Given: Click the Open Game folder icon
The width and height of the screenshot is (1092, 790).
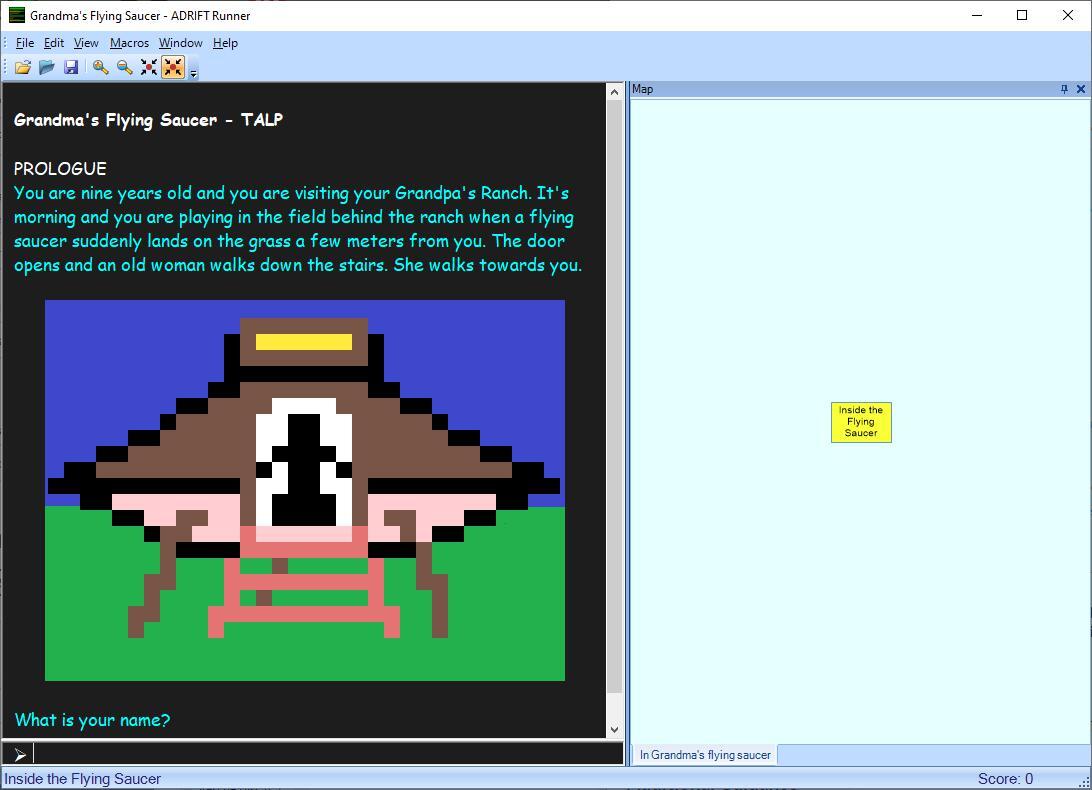Looking at the screenshot, I should 22,67.
